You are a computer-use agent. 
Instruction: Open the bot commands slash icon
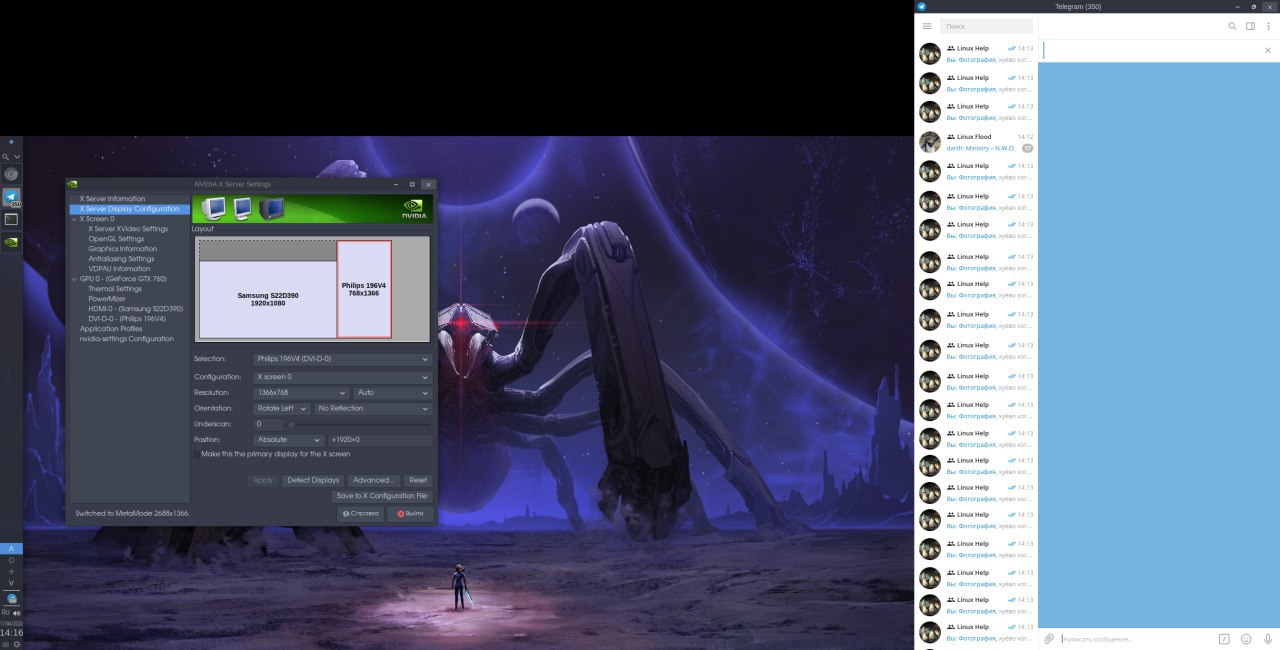tap(1224, 638)
